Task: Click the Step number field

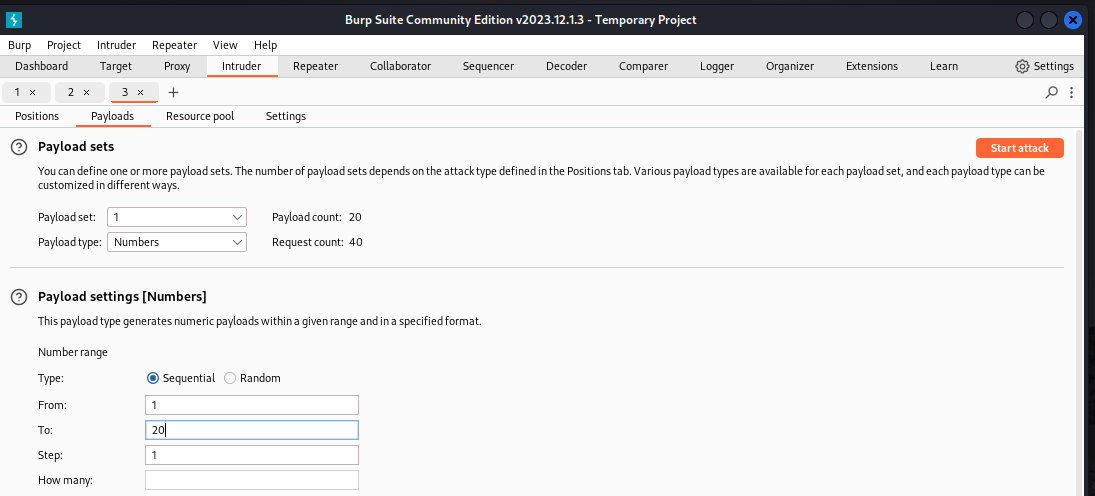Action: tap(252, 455)
